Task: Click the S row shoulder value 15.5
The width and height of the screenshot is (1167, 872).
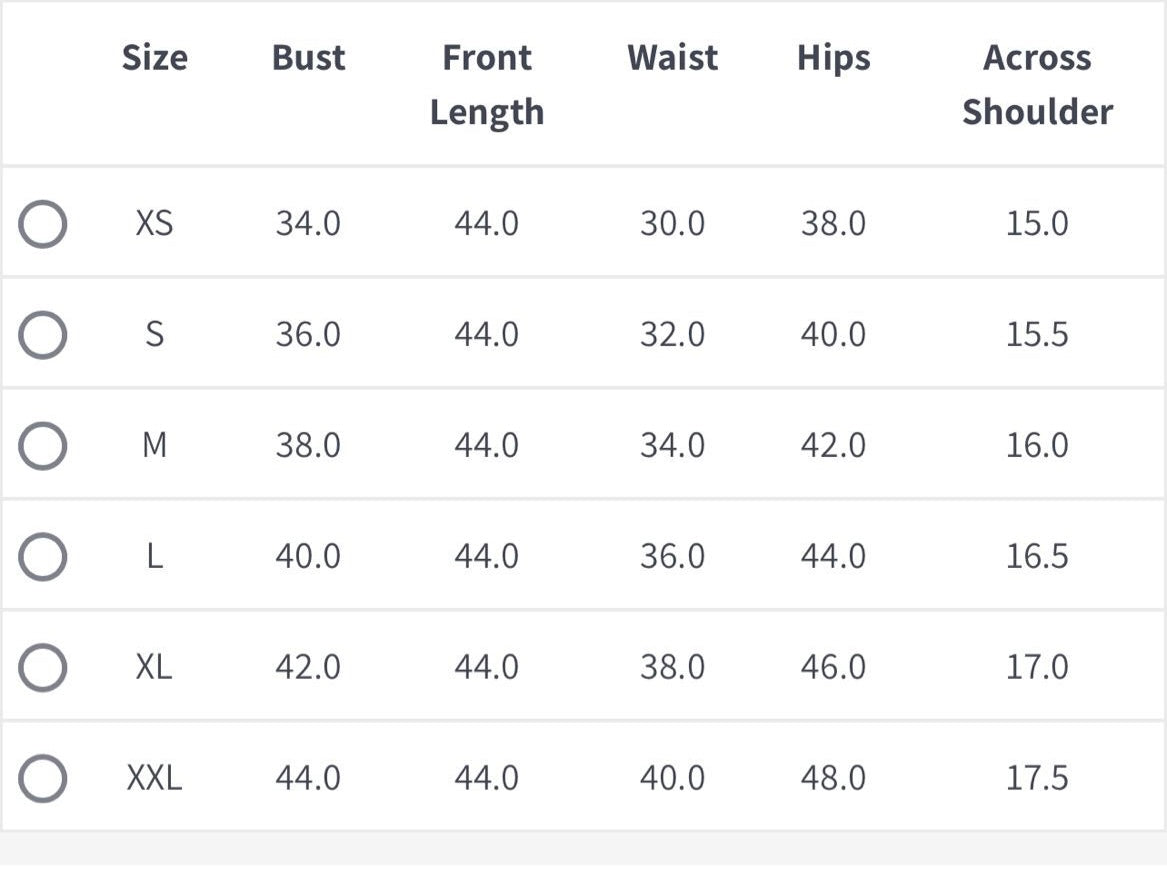Action: (1037, 335)
